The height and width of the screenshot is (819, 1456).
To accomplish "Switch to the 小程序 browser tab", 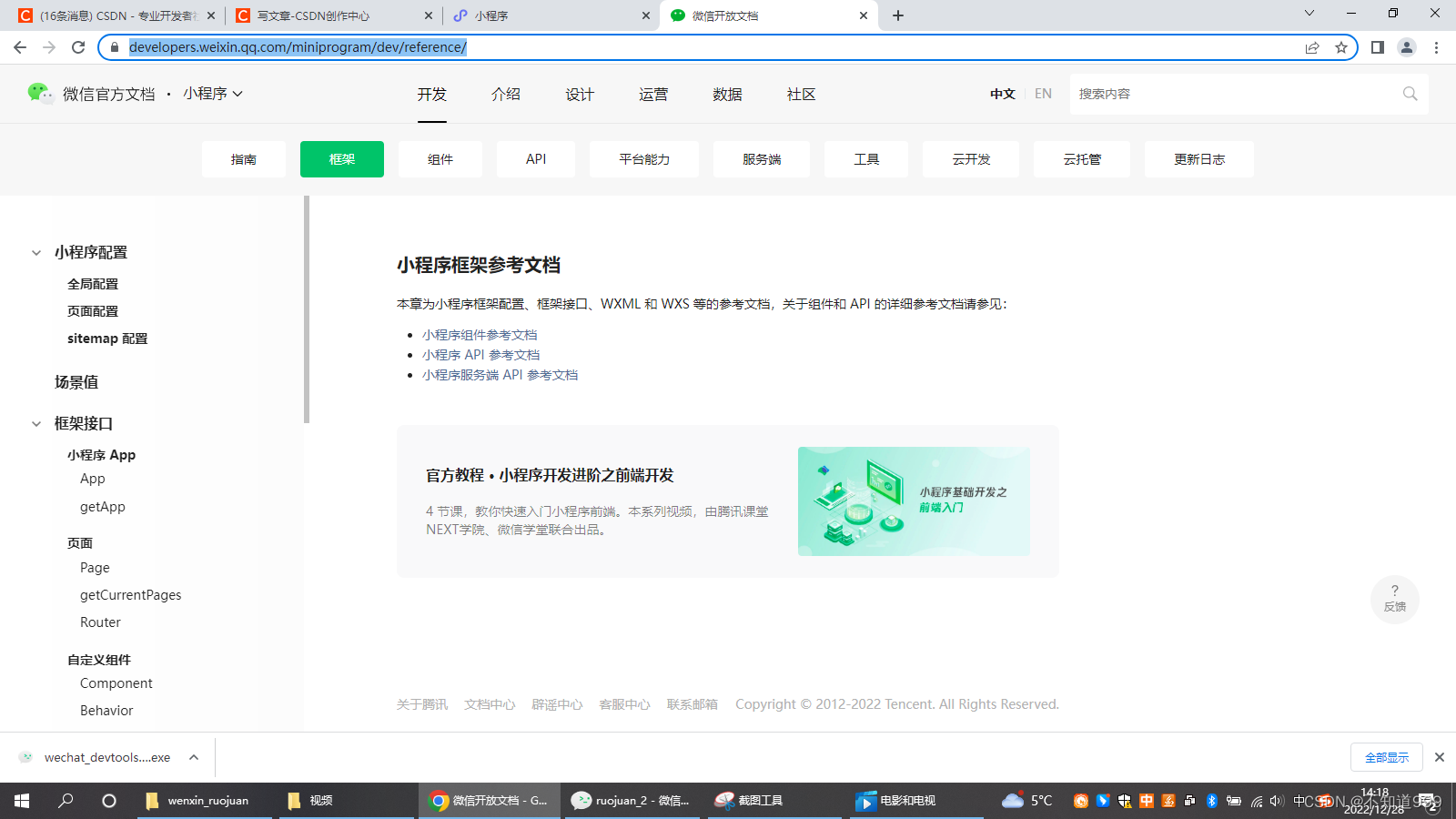I will tap(552, 15).
